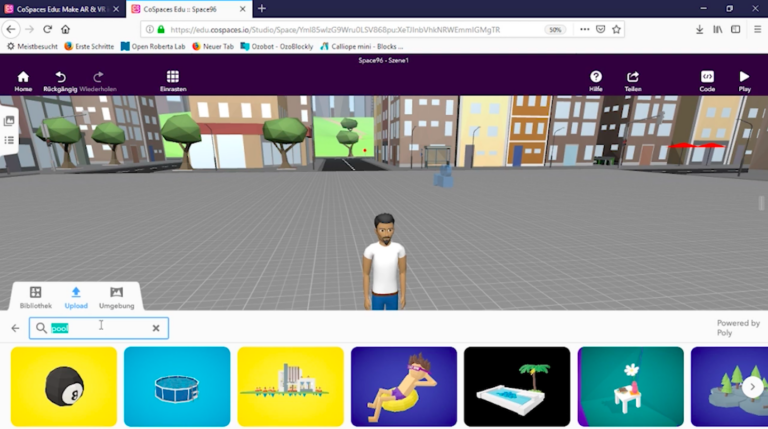Go back with the arrow left of search
768x429 pixels.
pyautogui.click(x=15, y=328)
